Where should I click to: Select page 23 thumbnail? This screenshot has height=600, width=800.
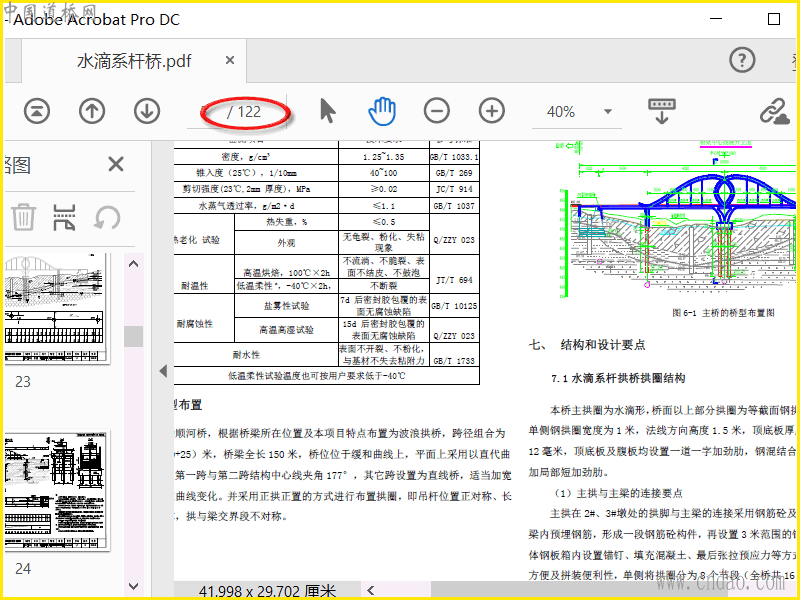click(x=57, y=308)
